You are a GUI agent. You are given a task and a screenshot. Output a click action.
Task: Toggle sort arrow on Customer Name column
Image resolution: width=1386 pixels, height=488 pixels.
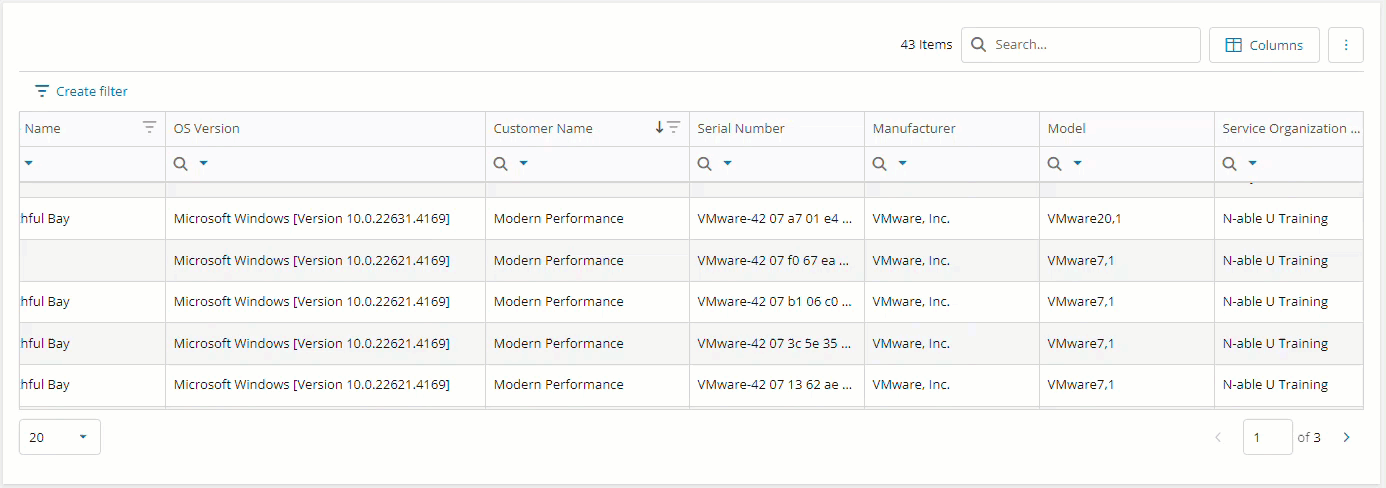(x=659, y=128)
